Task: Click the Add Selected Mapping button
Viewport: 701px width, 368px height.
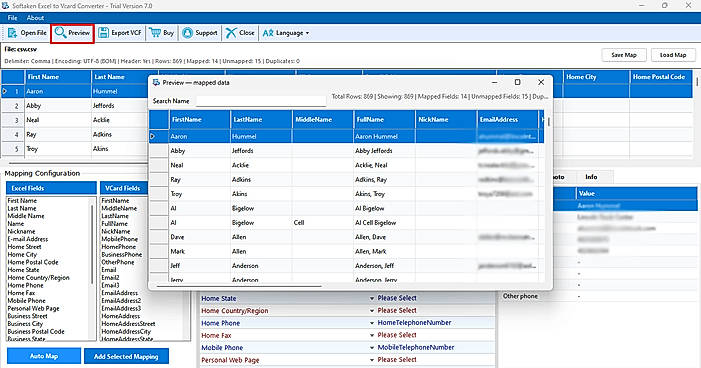Action: pos(126,356)
